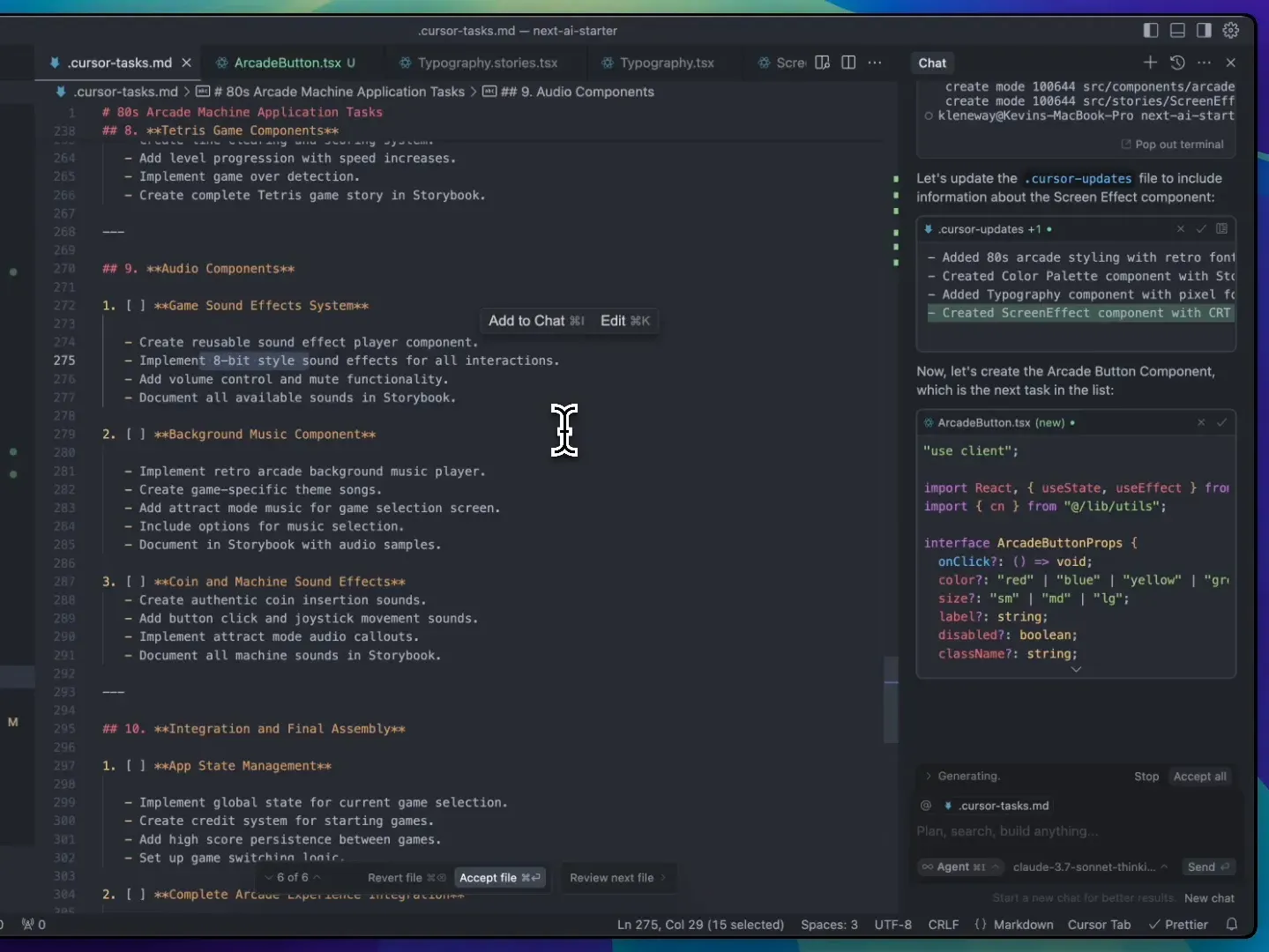The width and height of the screenshot is (1269, 952).
Task: Stop the generating response
Action: pos(1146,777)
